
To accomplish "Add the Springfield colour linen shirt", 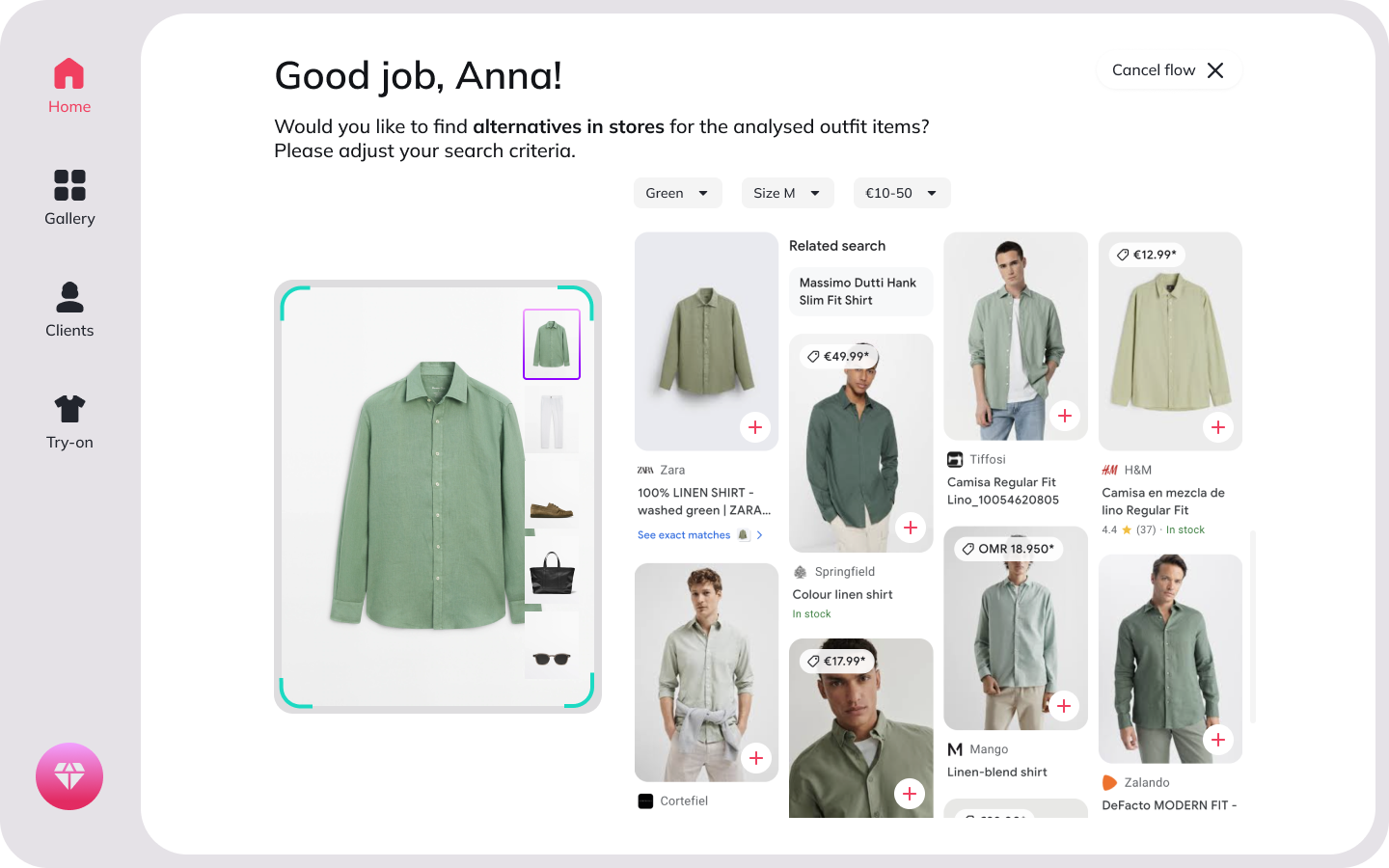I will pos(910,528).
